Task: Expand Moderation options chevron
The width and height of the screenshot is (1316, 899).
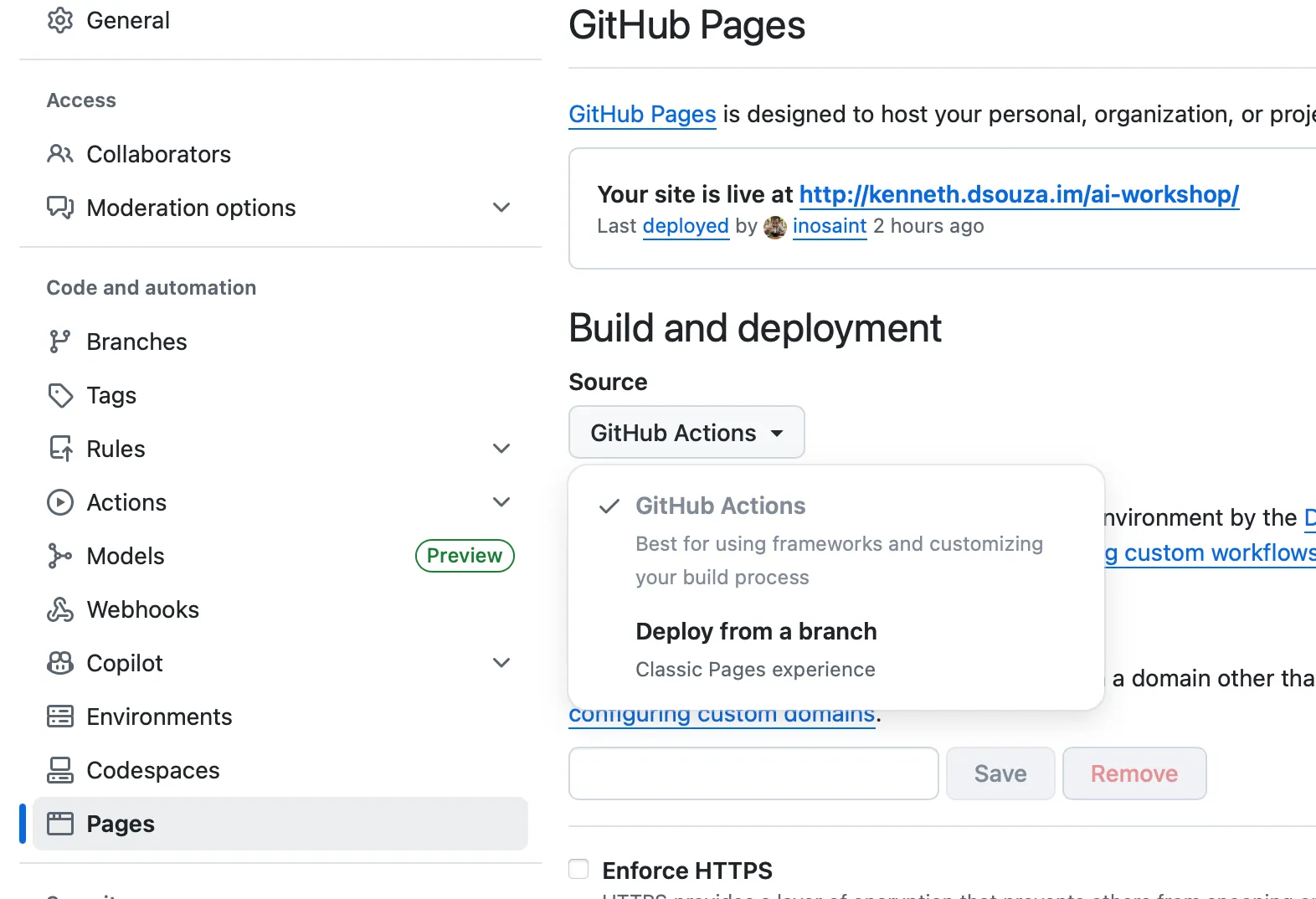Action: 501,208
